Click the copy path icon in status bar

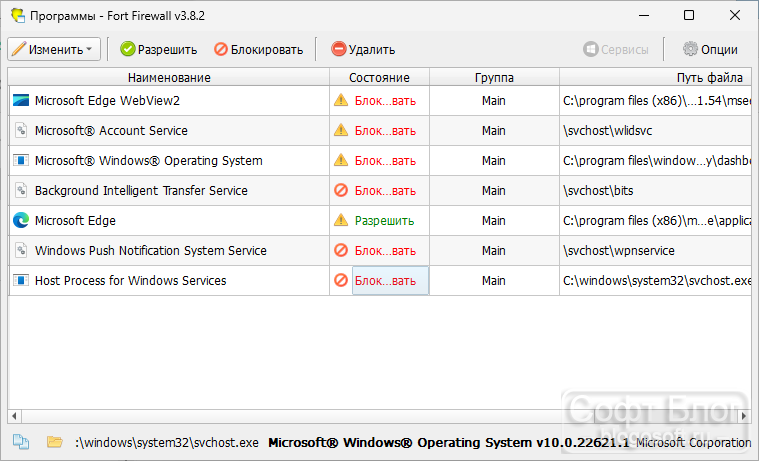[x=21, y=442]
